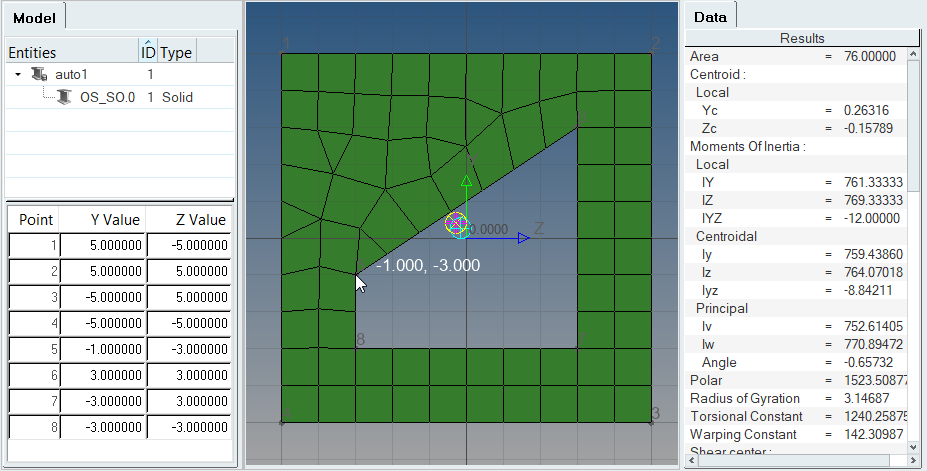The height and width of the screenshot is (471, 927).
Task: Click the OS_SO.0 solid section icon
Action: (x=63, y=97)
